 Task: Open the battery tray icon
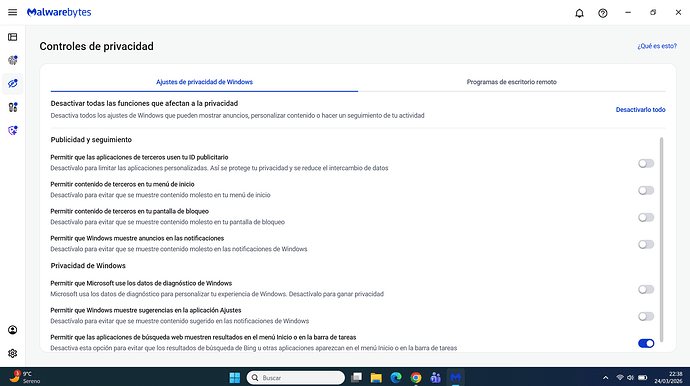(x=642, y=378)
